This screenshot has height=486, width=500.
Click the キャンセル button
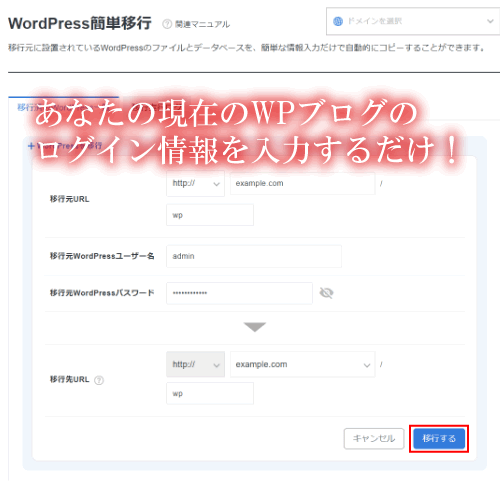(374, 438)
